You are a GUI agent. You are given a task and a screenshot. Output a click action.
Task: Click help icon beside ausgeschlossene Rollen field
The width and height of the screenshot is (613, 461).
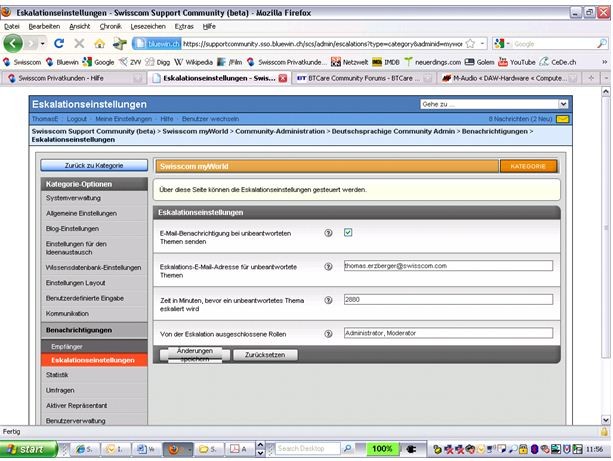[x=328, y=333]
